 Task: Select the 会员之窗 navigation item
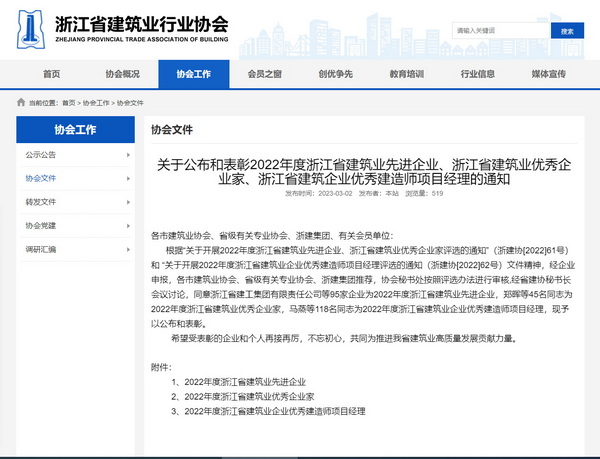click(264, 74)
